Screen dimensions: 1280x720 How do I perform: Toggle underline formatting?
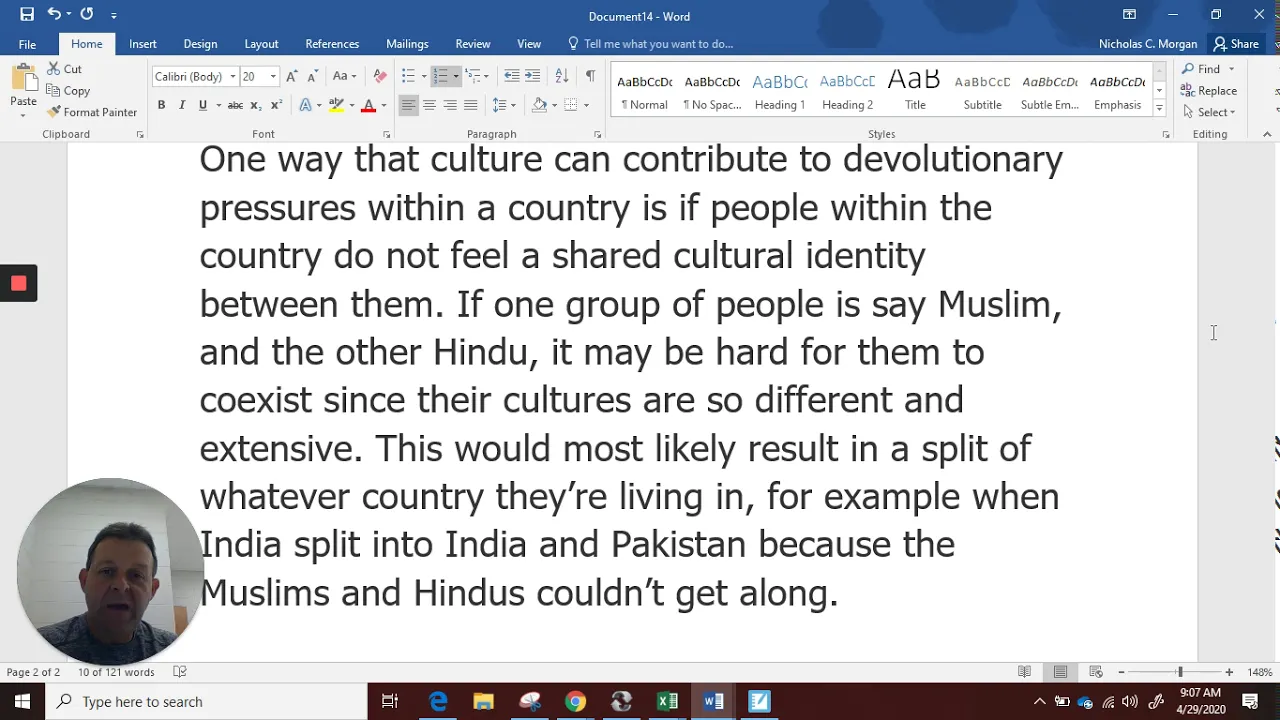click(x=203, y=105)
